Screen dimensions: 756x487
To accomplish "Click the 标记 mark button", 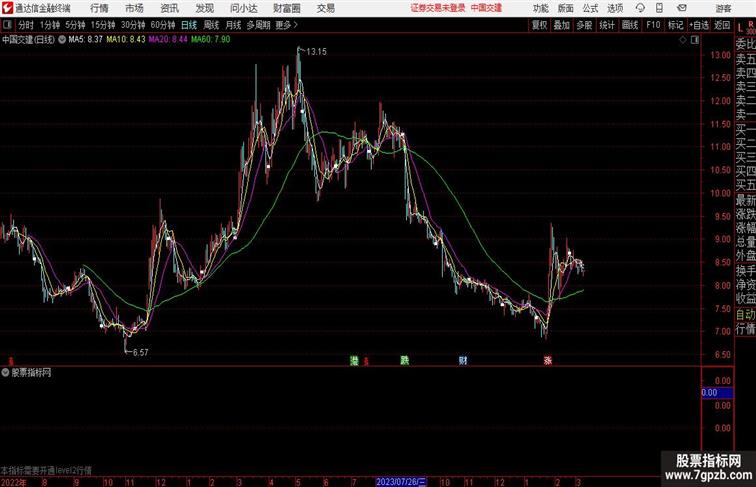I will click(x=675, y=25).
